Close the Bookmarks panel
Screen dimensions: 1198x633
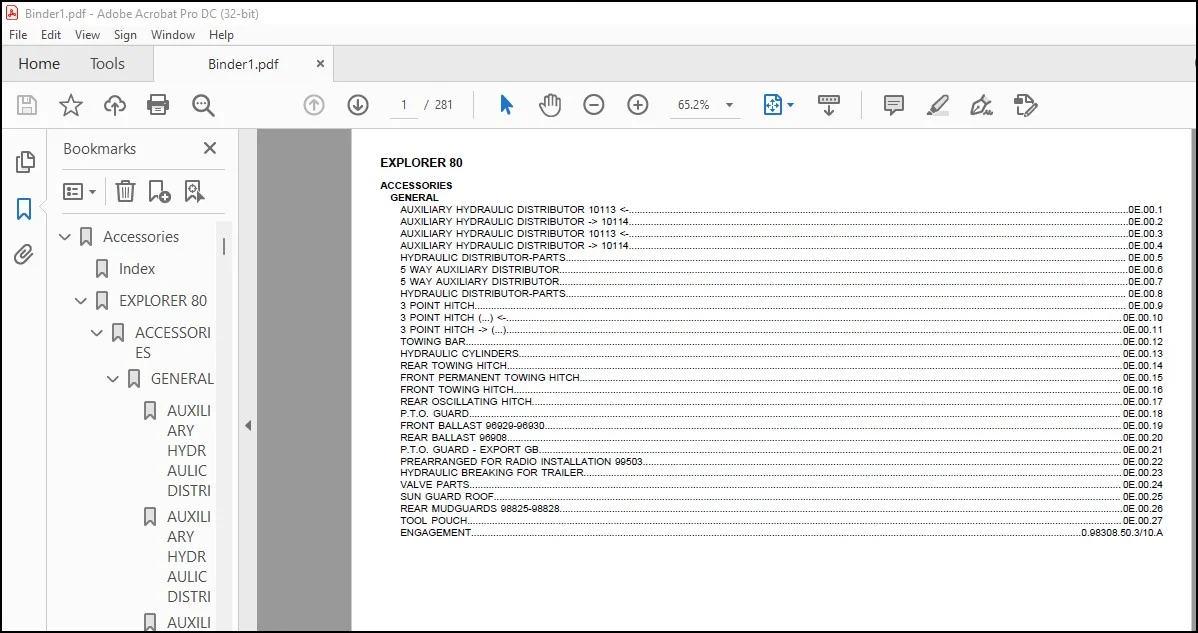pyautogui.click(x=210, y=148)
